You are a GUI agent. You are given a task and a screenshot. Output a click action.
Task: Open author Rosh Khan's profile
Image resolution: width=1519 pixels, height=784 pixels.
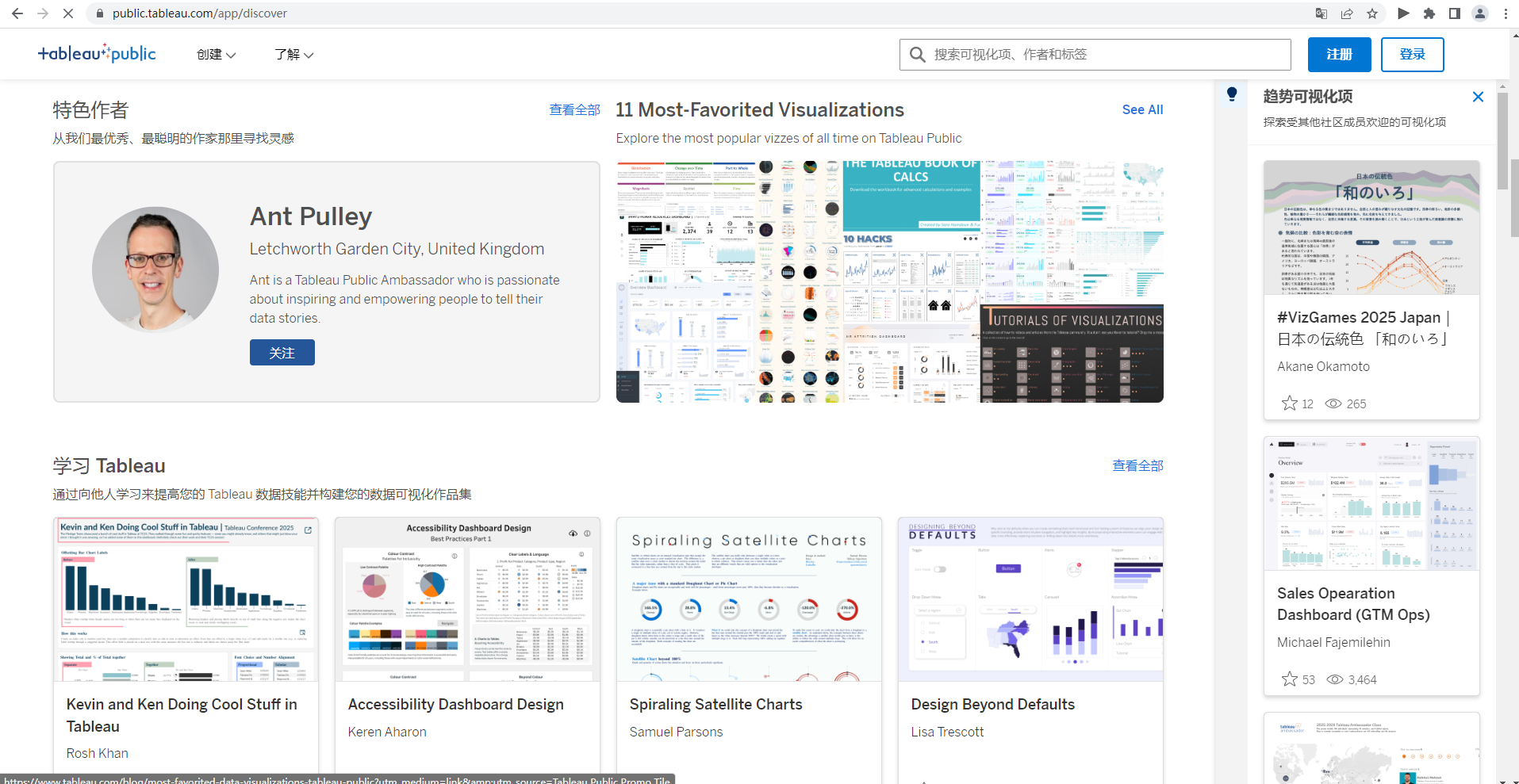98,753
